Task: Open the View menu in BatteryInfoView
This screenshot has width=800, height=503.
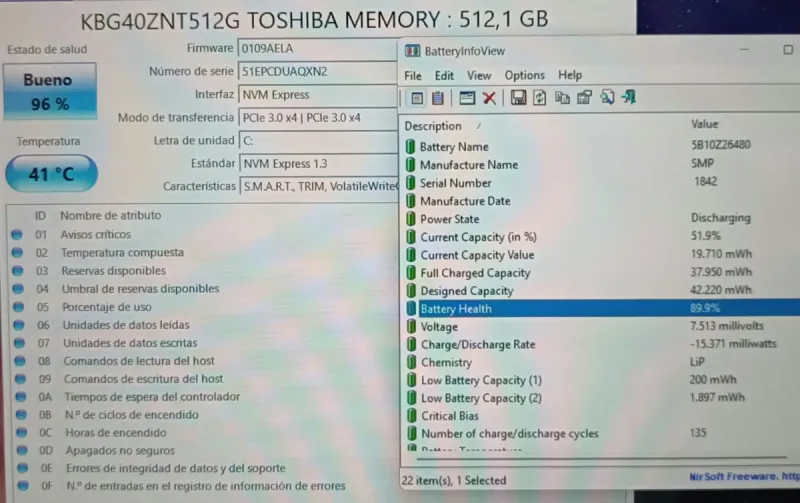Action: [479, 76]
